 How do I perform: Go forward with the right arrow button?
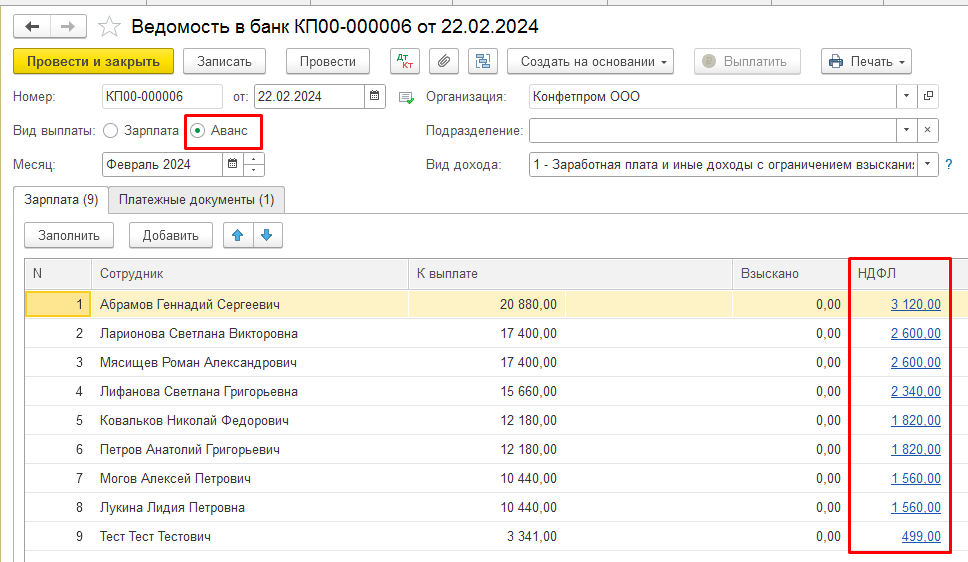click(x=68, y=27)
